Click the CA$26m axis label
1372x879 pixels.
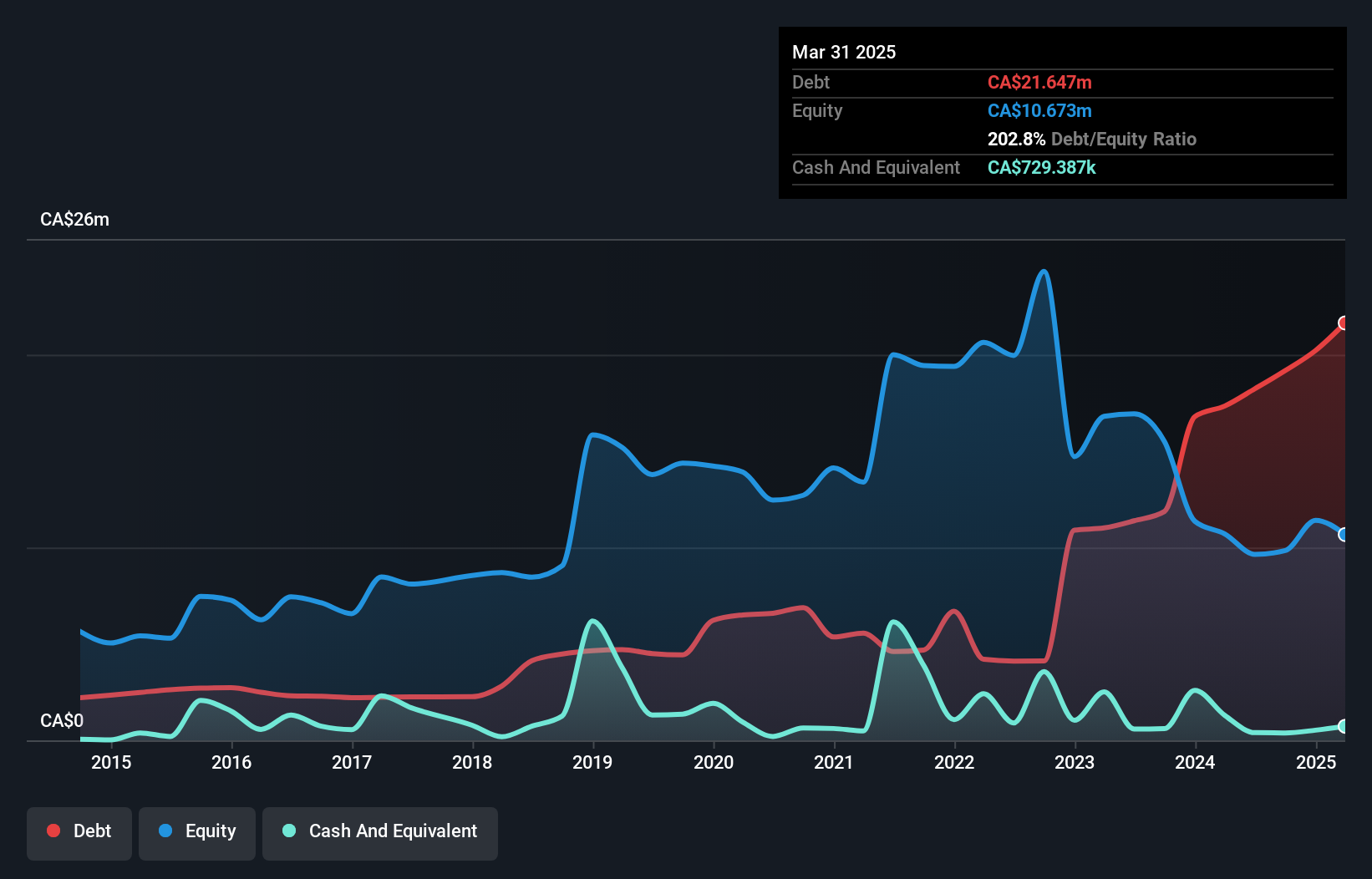(x=74, y=219)
